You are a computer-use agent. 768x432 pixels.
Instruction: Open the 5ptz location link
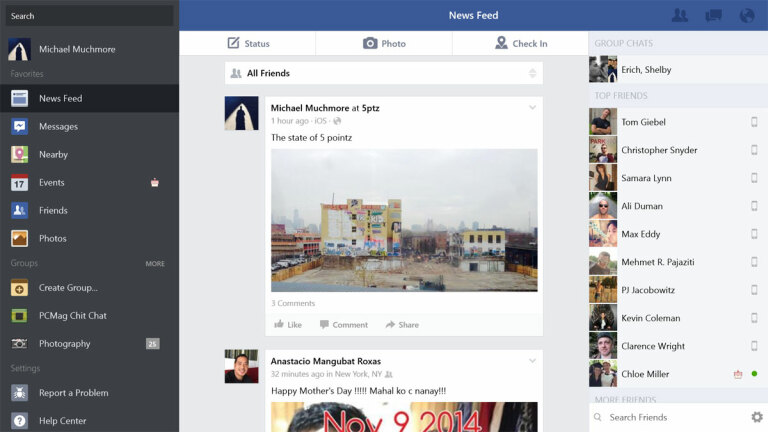(370, 108)
